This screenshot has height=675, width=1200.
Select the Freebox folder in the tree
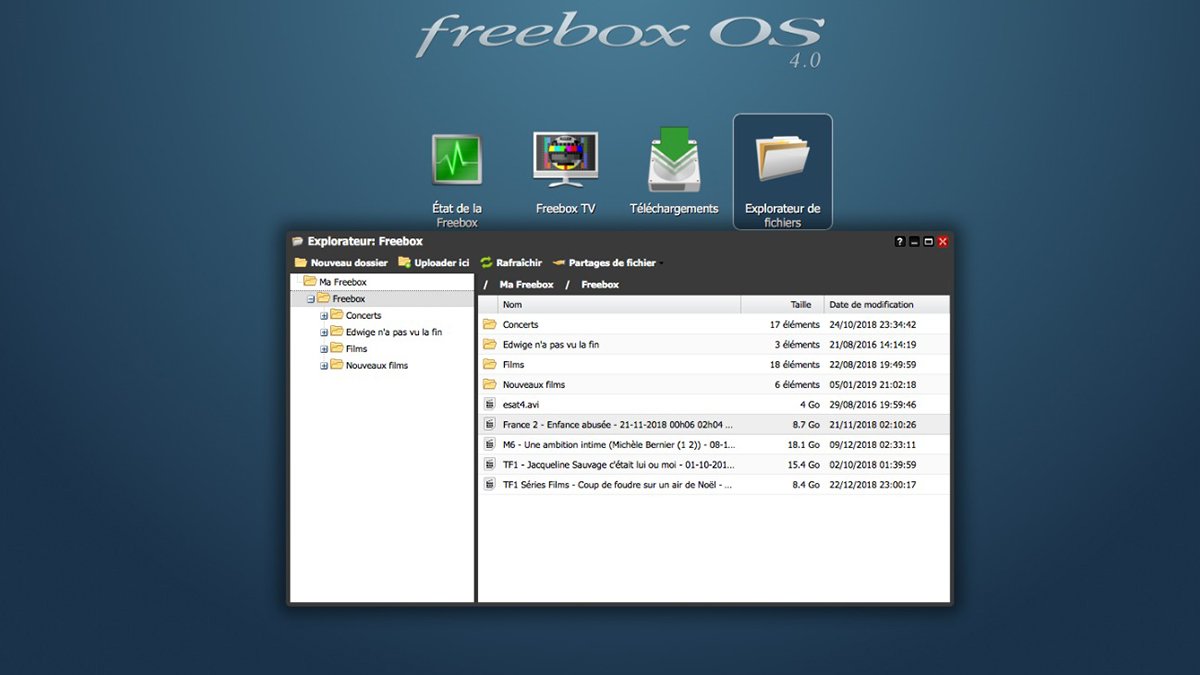click(349, 299)
